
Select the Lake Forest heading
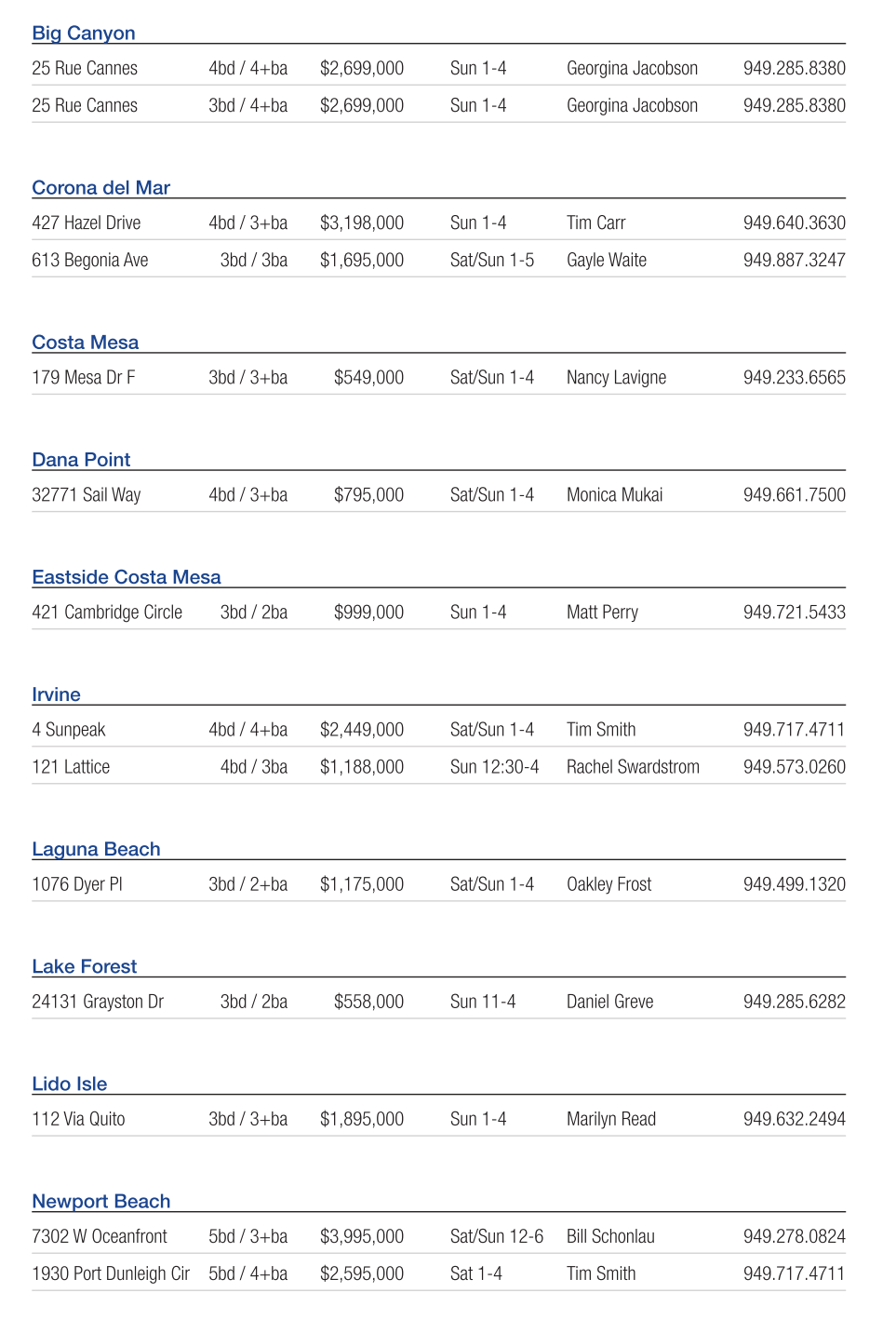point(84,966)
